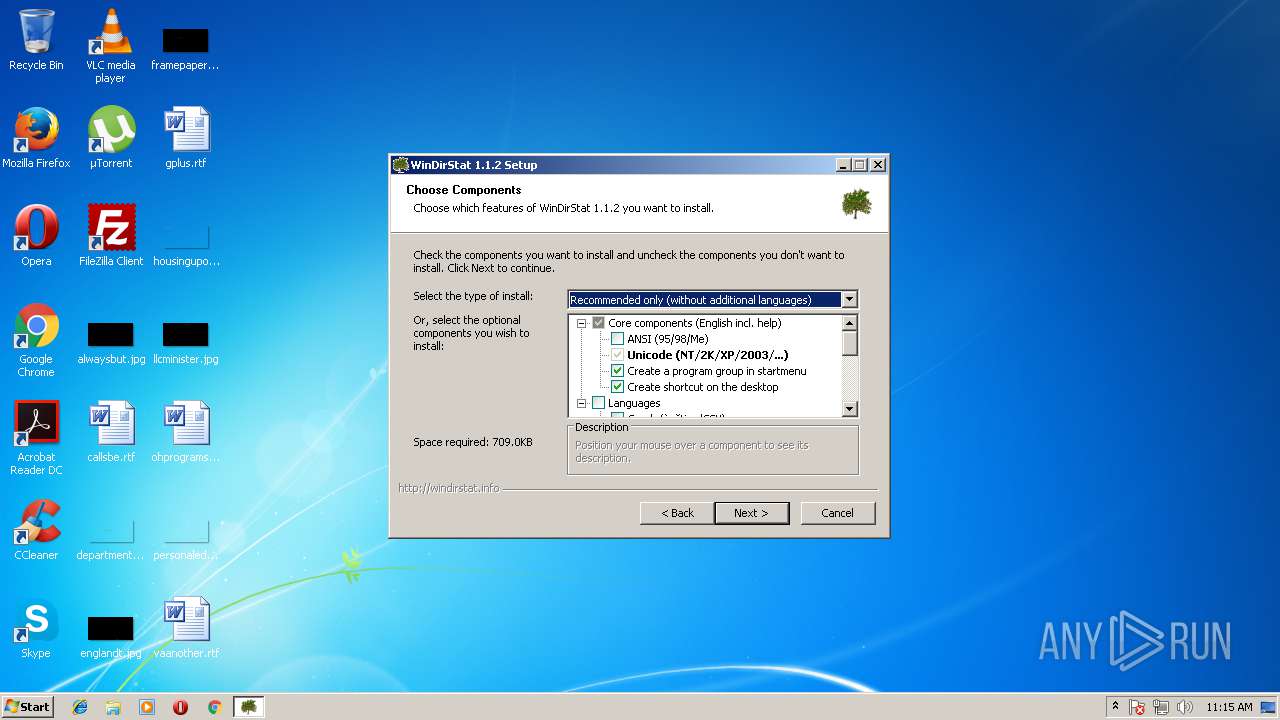Launch Opera browser shortcut on desktop
Screen dimensions: 1280x720
[x=36, y=236]
